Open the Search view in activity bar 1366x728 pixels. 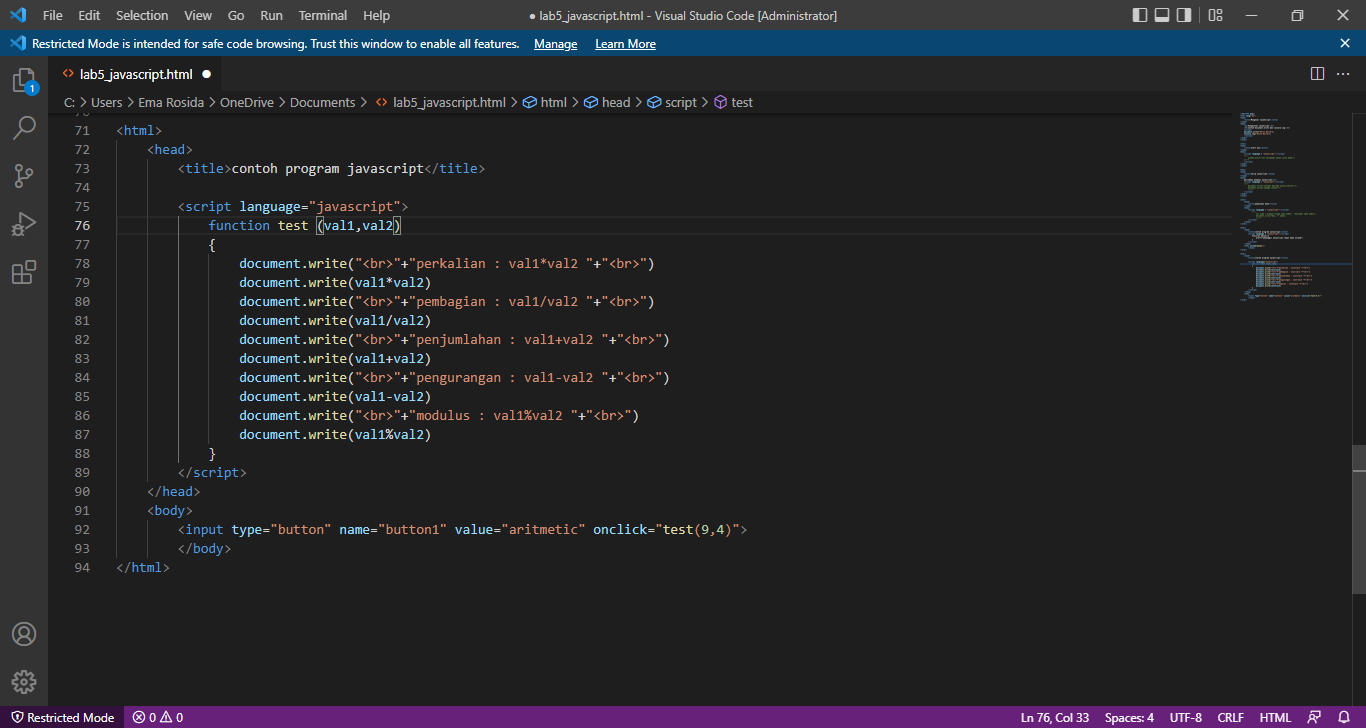[x=24, y=128]
